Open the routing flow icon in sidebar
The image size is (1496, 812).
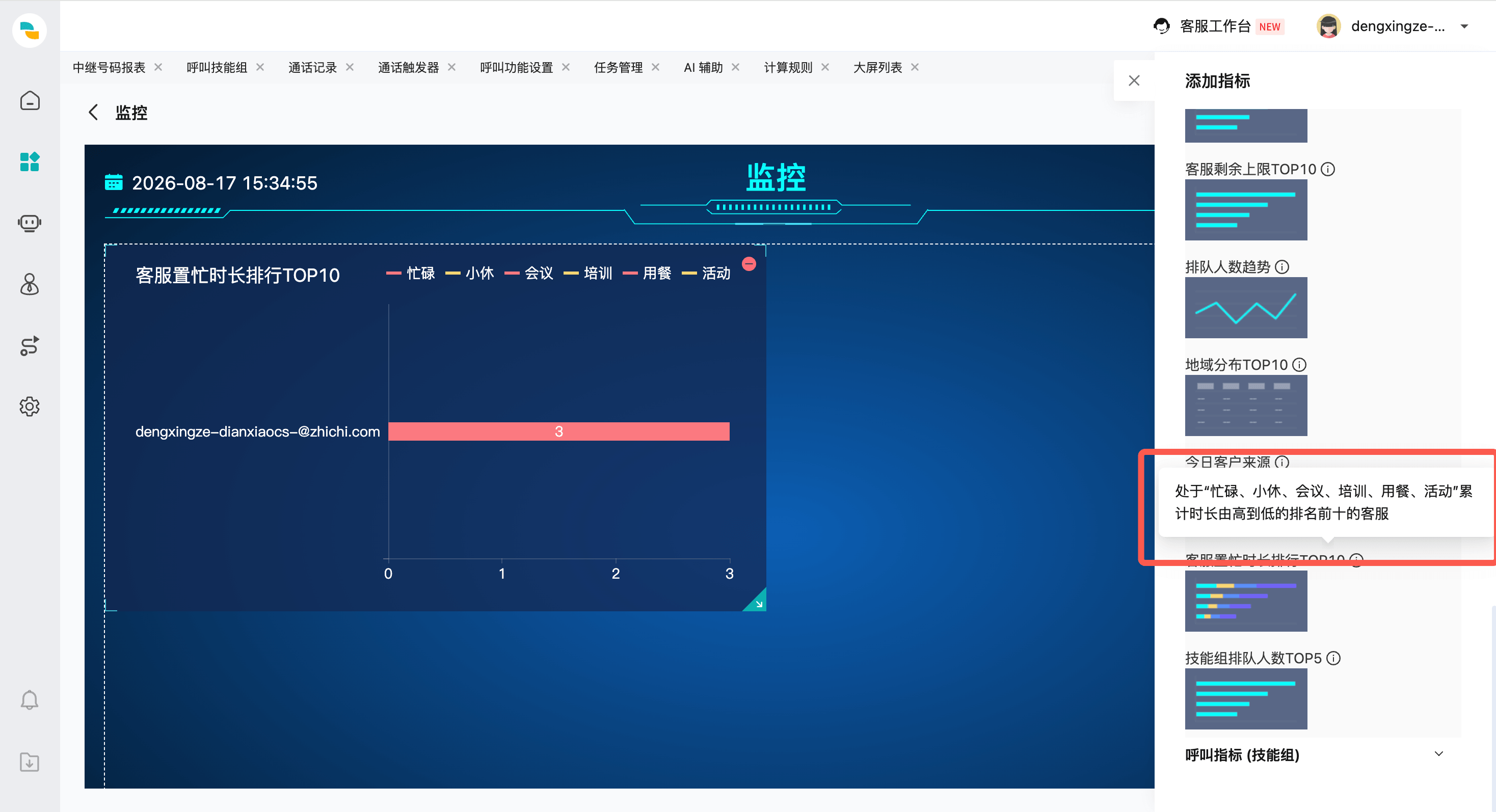pos(30,345)
